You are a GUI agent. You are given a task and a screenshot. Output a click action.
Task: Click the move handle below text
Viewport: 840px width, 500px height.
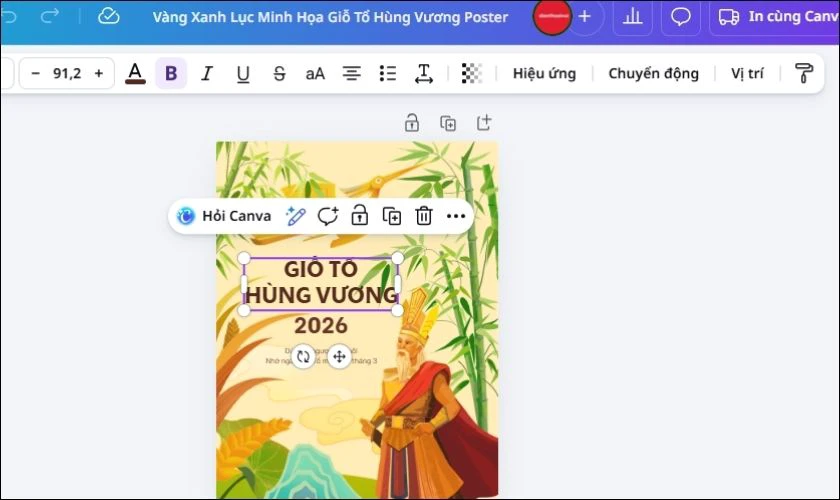[x=339, y=356]
